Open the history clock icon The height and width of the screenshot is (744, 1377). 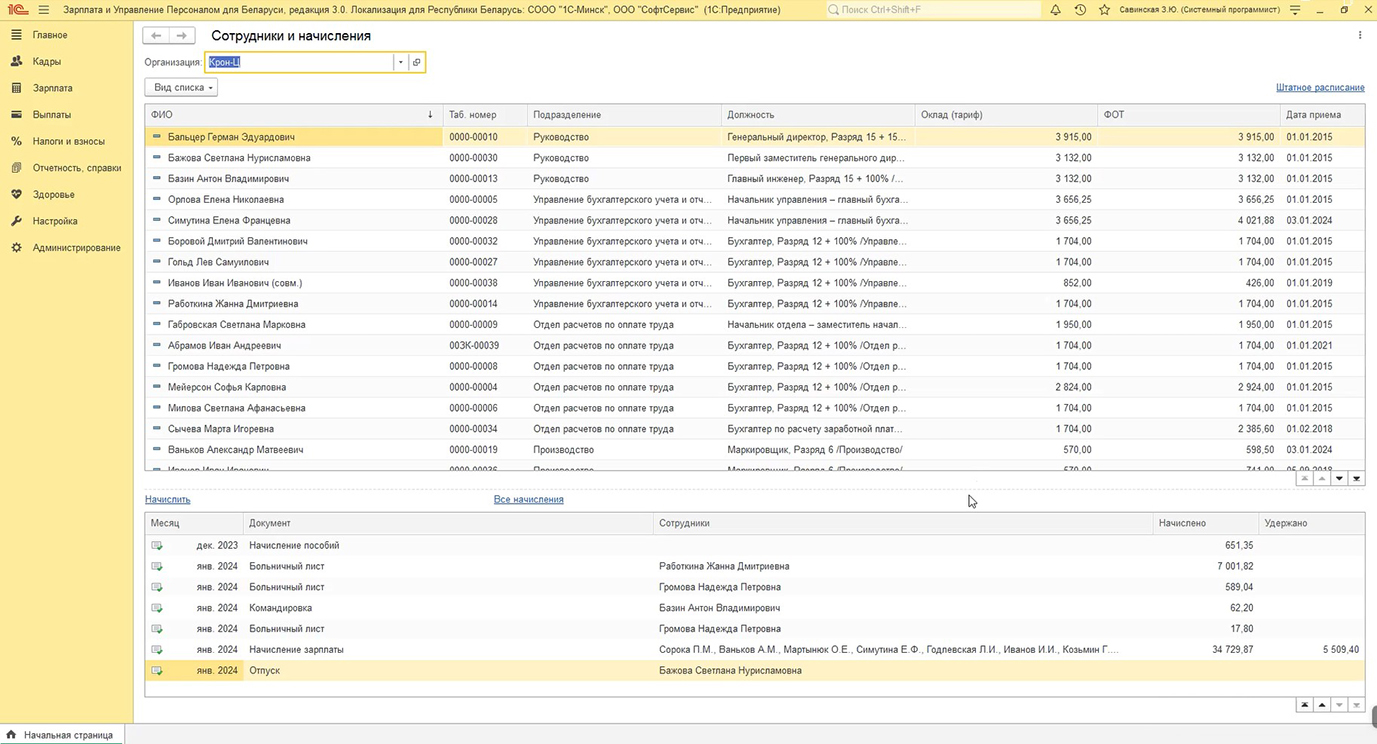tap(1080, 10)
